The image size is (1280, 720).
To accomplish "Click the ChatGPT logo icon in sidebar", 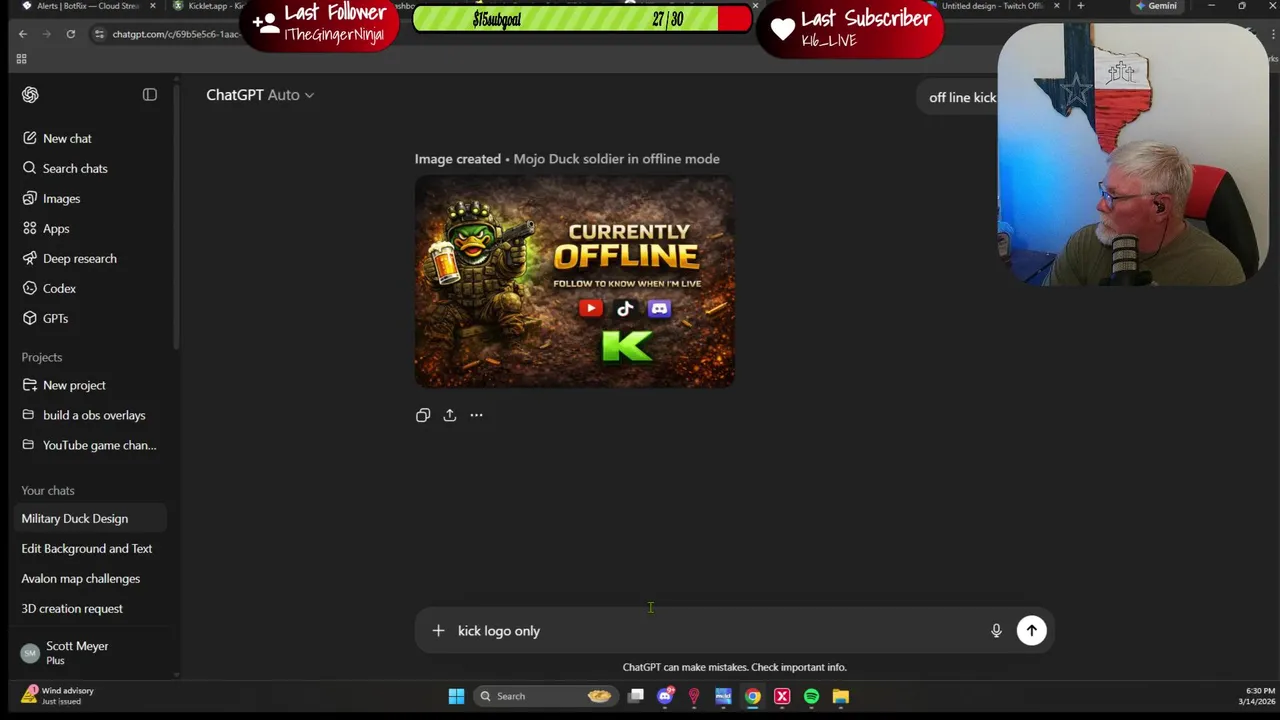I will [30, 95].
